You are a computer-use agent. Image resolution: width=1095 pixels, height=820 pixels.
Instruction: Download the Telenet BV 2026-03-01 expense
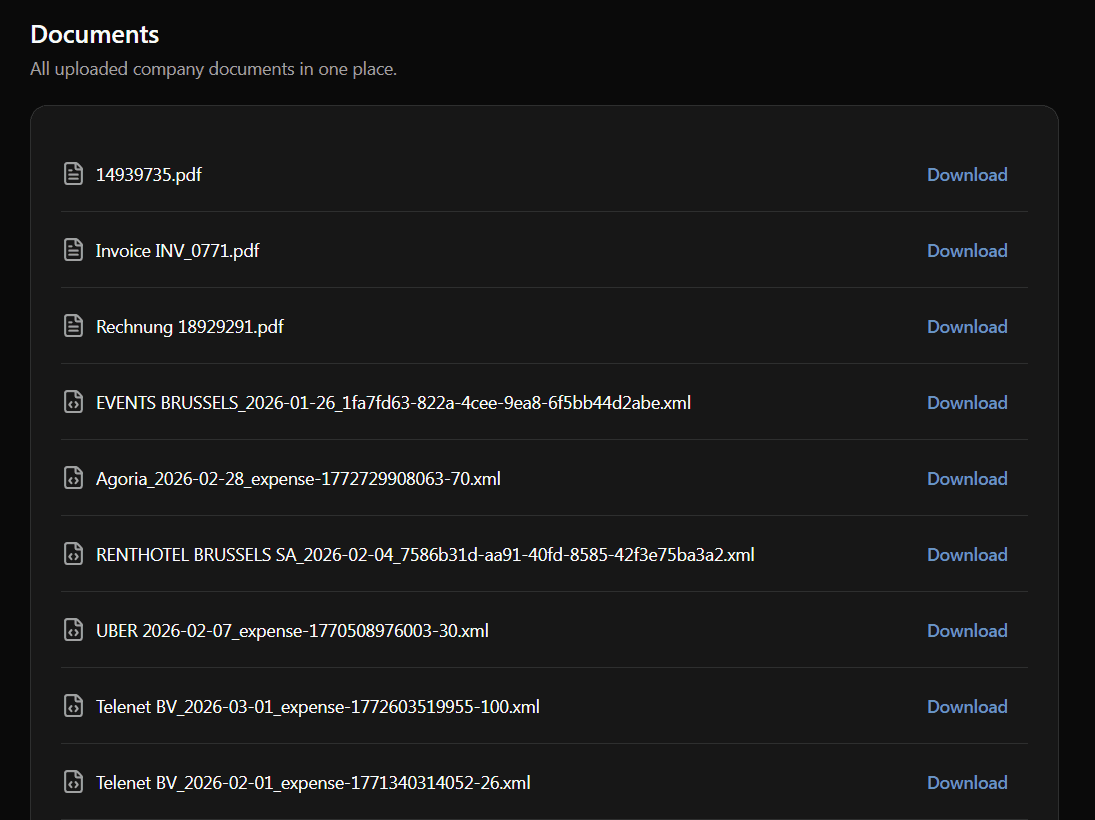[x=966, y=706]
